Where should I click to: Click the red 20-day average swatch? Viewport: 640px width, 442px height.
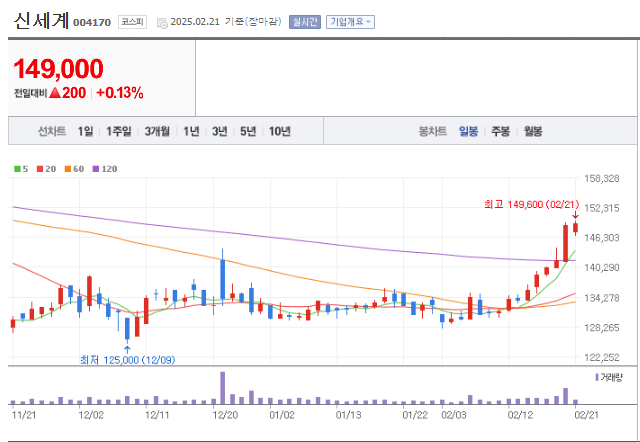(40, 169)
